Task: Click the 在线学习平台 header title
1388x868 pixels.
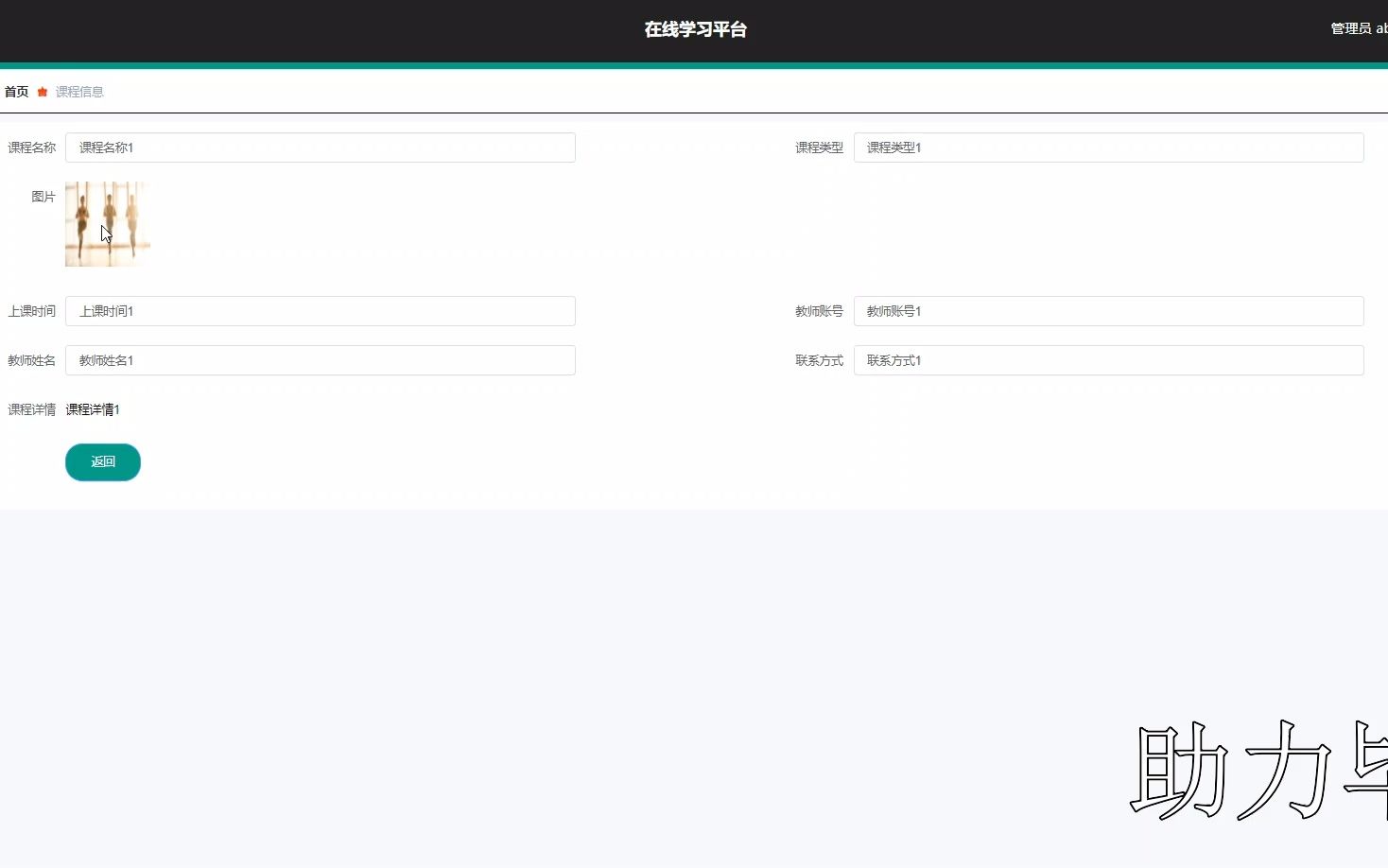Action: 695,29
